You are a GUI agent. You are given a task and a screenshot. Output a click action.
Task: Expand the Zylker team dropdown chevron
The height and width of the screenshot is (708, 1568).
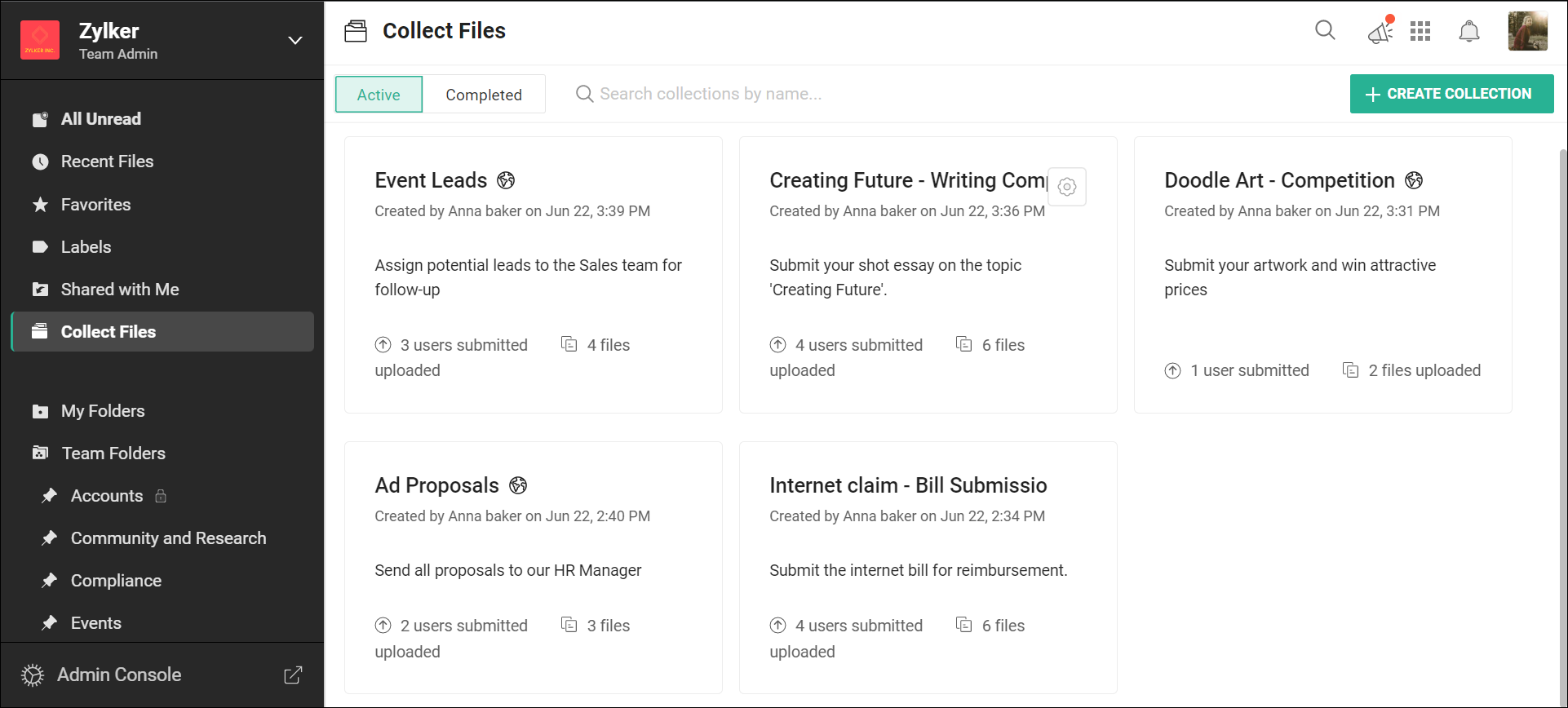click(x=295, y=41)
